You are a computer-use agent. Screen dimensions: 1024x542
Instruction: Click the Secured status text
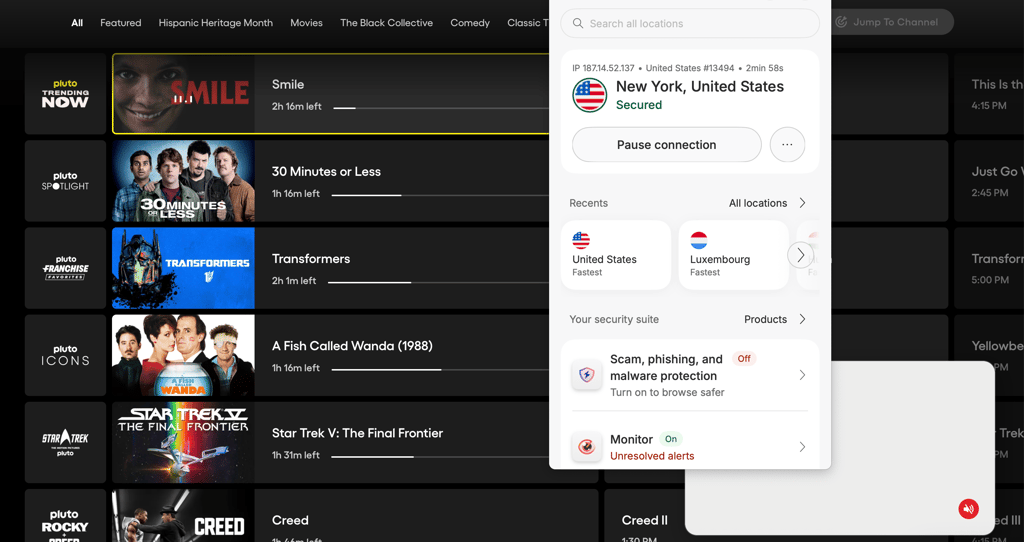[639, 105]
